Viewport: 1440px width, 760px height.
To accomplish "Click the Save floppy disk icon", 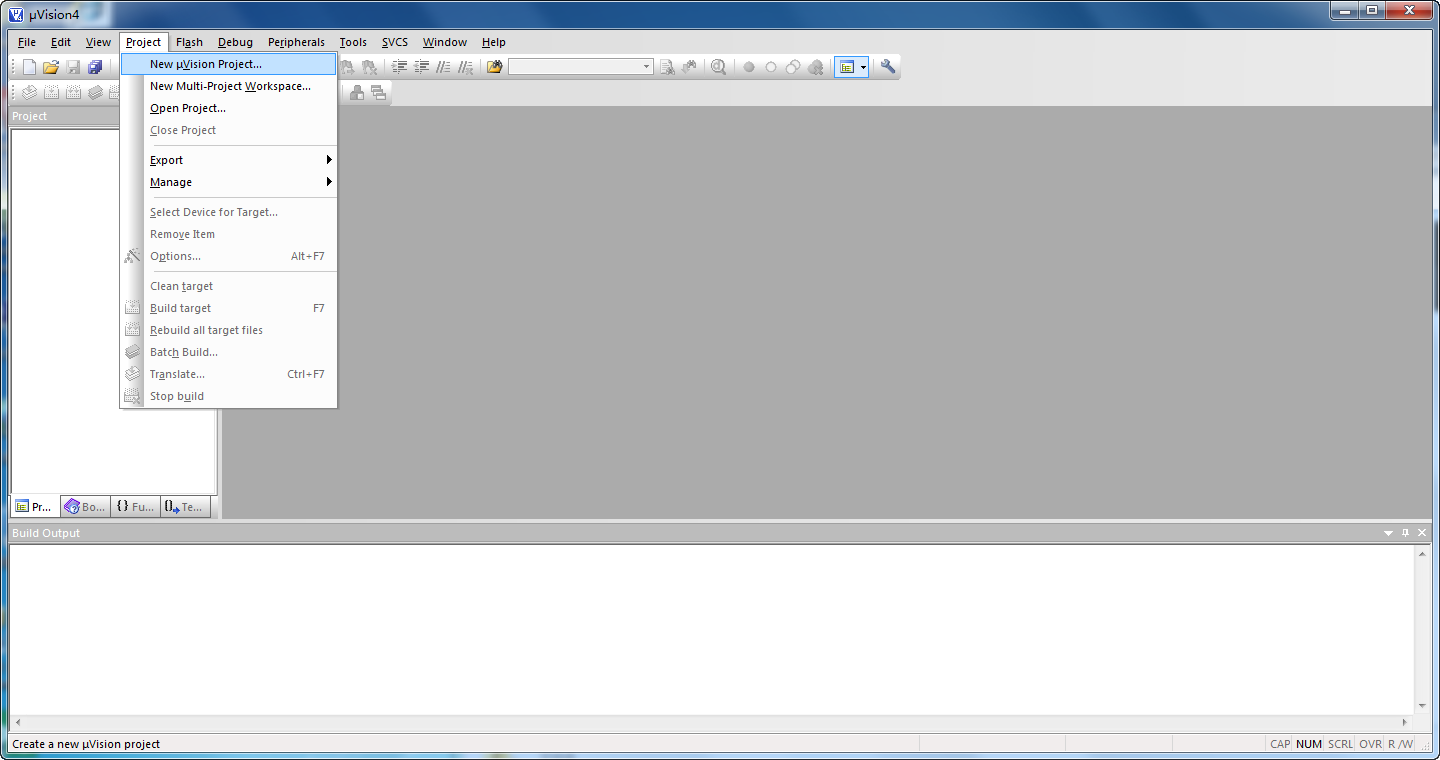I will [73, 67].
